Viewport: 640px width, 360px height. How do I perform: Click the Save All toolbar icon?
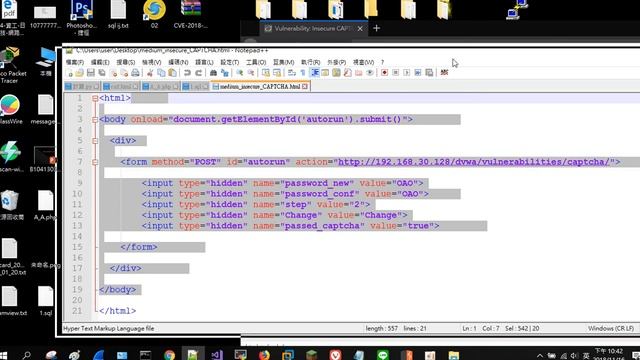[x=102, y=73]
